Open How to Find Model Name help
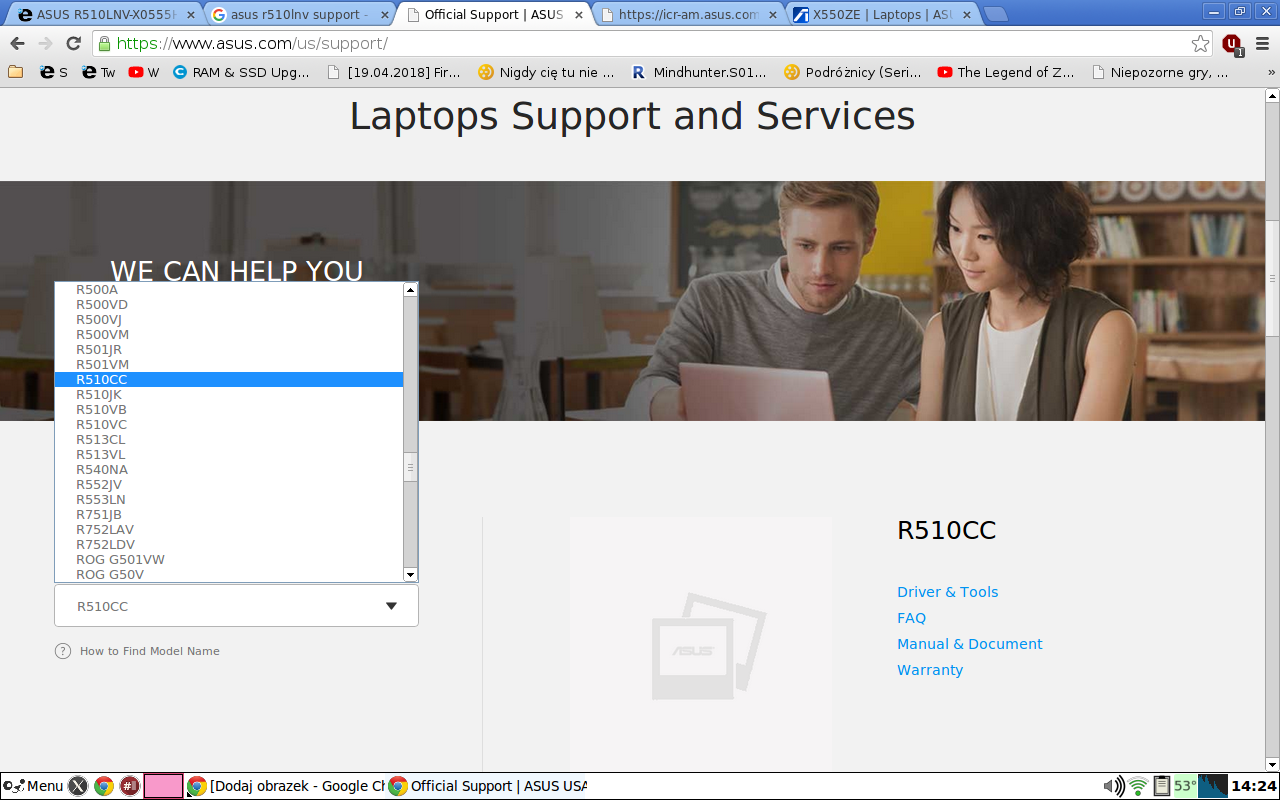The height and width of the screenshot is (800, 1280). [x=150, y=651]
